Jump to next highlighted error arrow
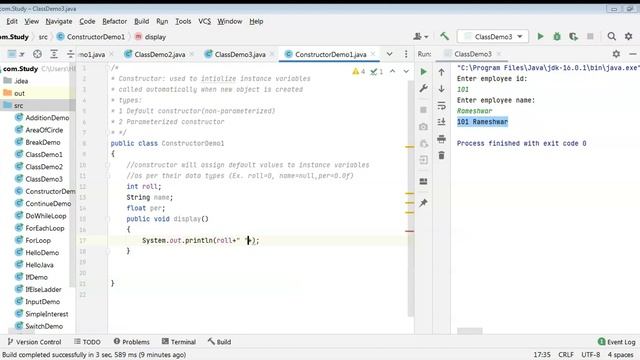Viewport: 640px width, 360px height. pyautogui.click(x=406, y=71)
